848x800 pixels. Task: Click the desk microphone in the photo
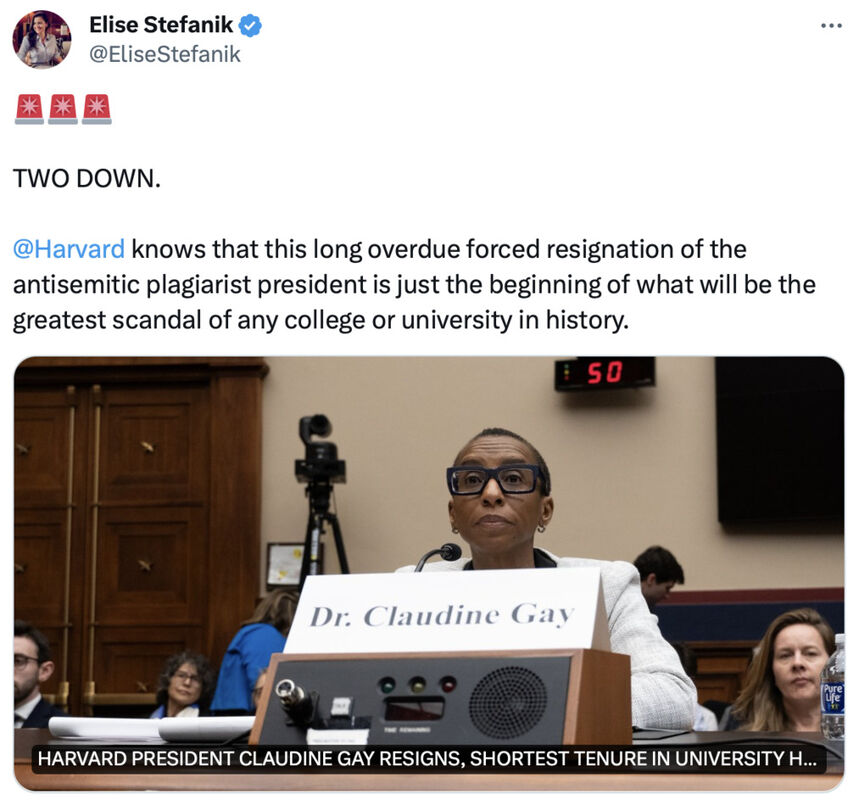pyautogui.click(x=439, y=556)
